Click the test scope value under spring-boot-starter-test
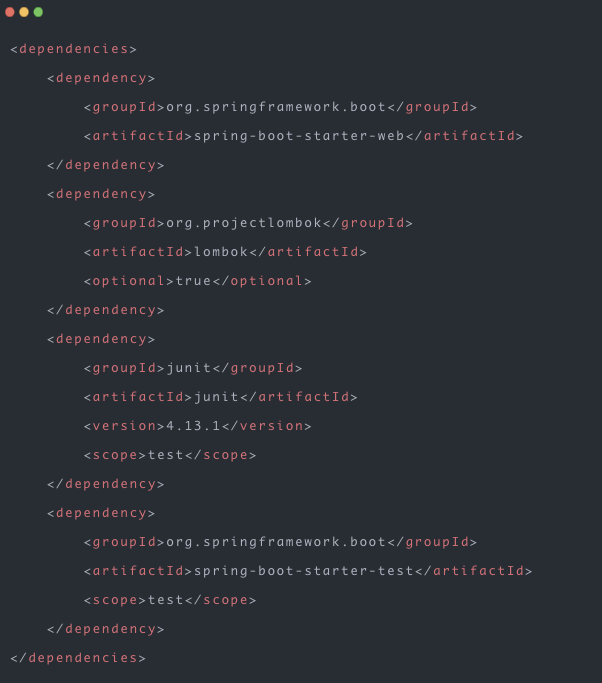 (166, 600)
